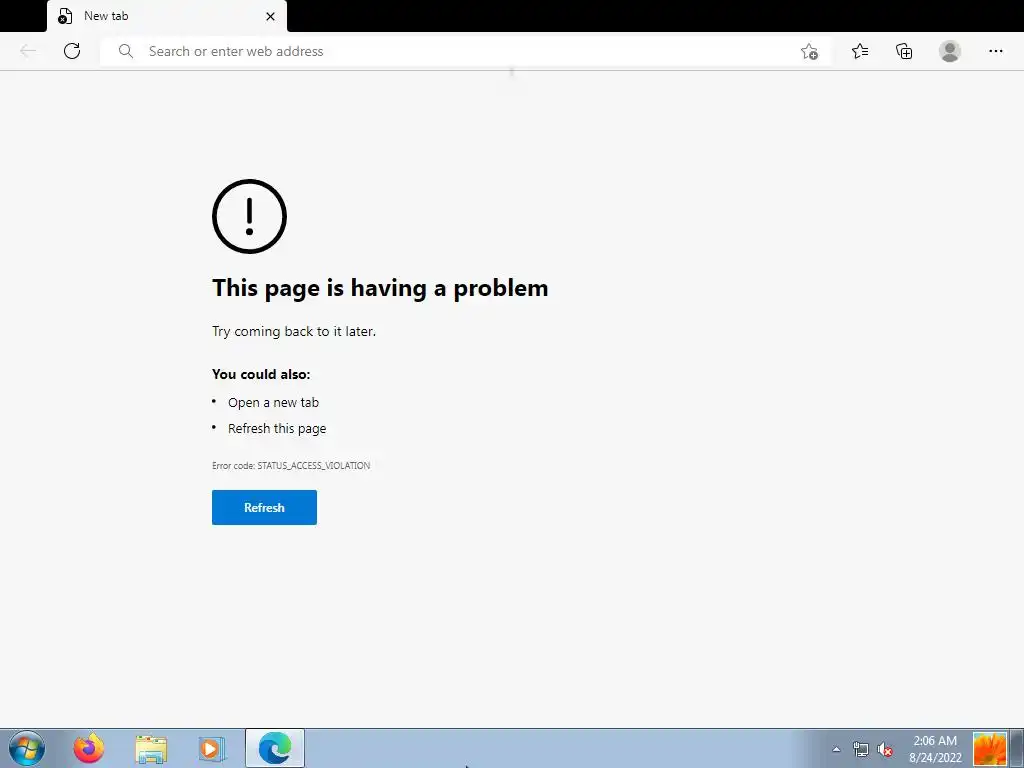Open the Favorites list icon

point(860,51)
